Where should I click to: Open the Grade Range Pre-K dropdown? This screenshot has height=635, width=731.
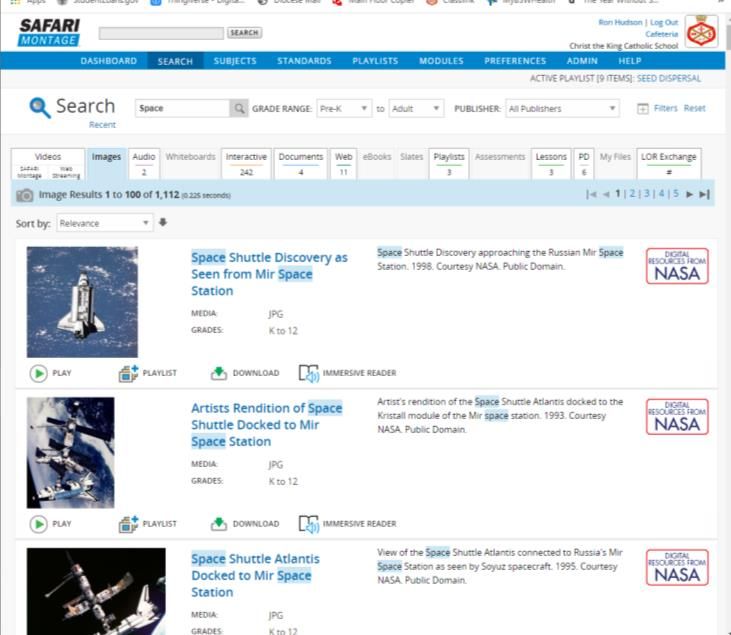coord(344,109)
